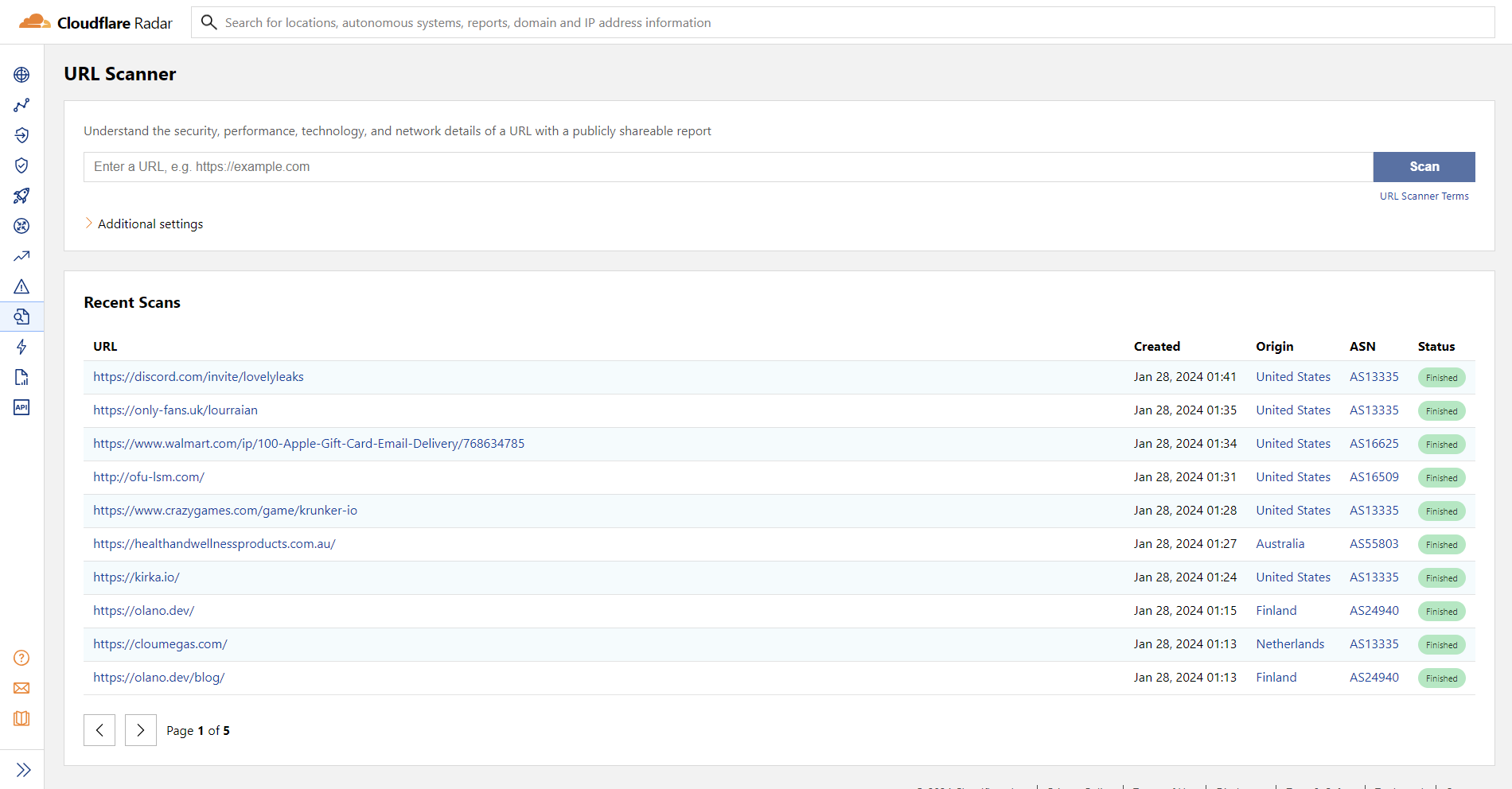Screen dimensions: 1512x789
Task: Click the Cloudflare Radar logo
Action: [95, 22]
